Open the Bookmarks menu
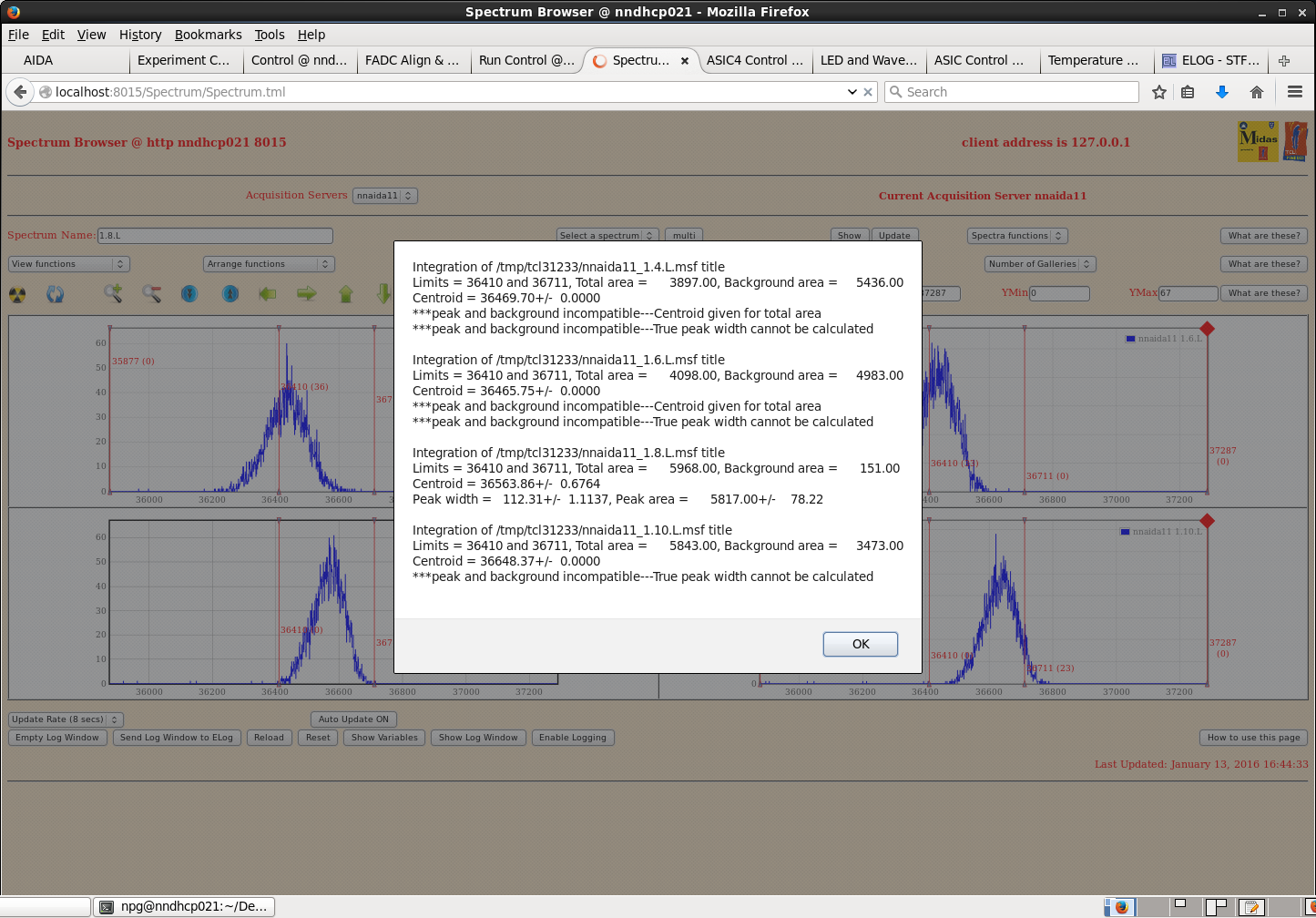 tap(208, 35)
